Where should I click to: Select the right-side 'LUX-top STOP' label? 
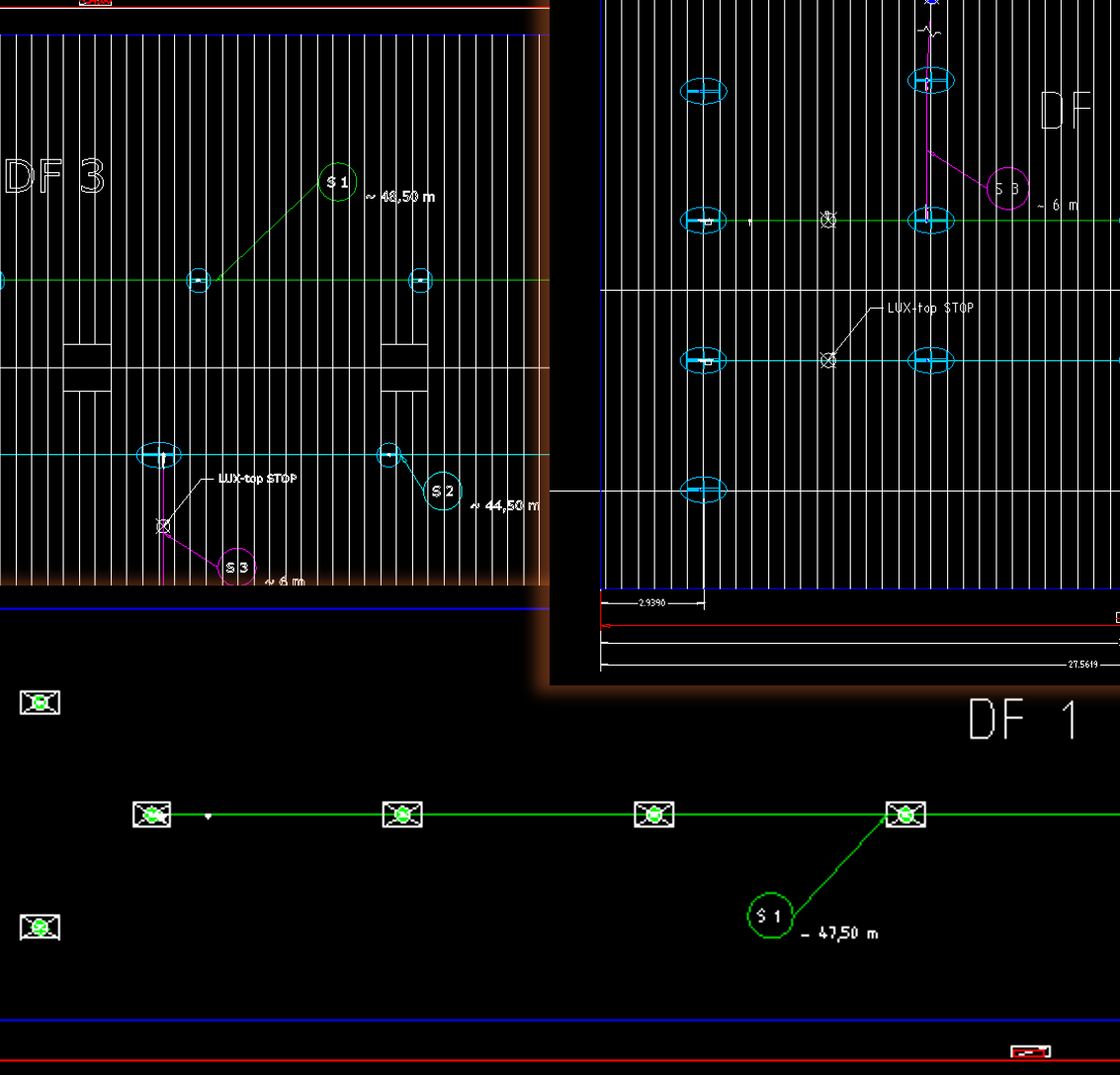click(x=929, y=308)
